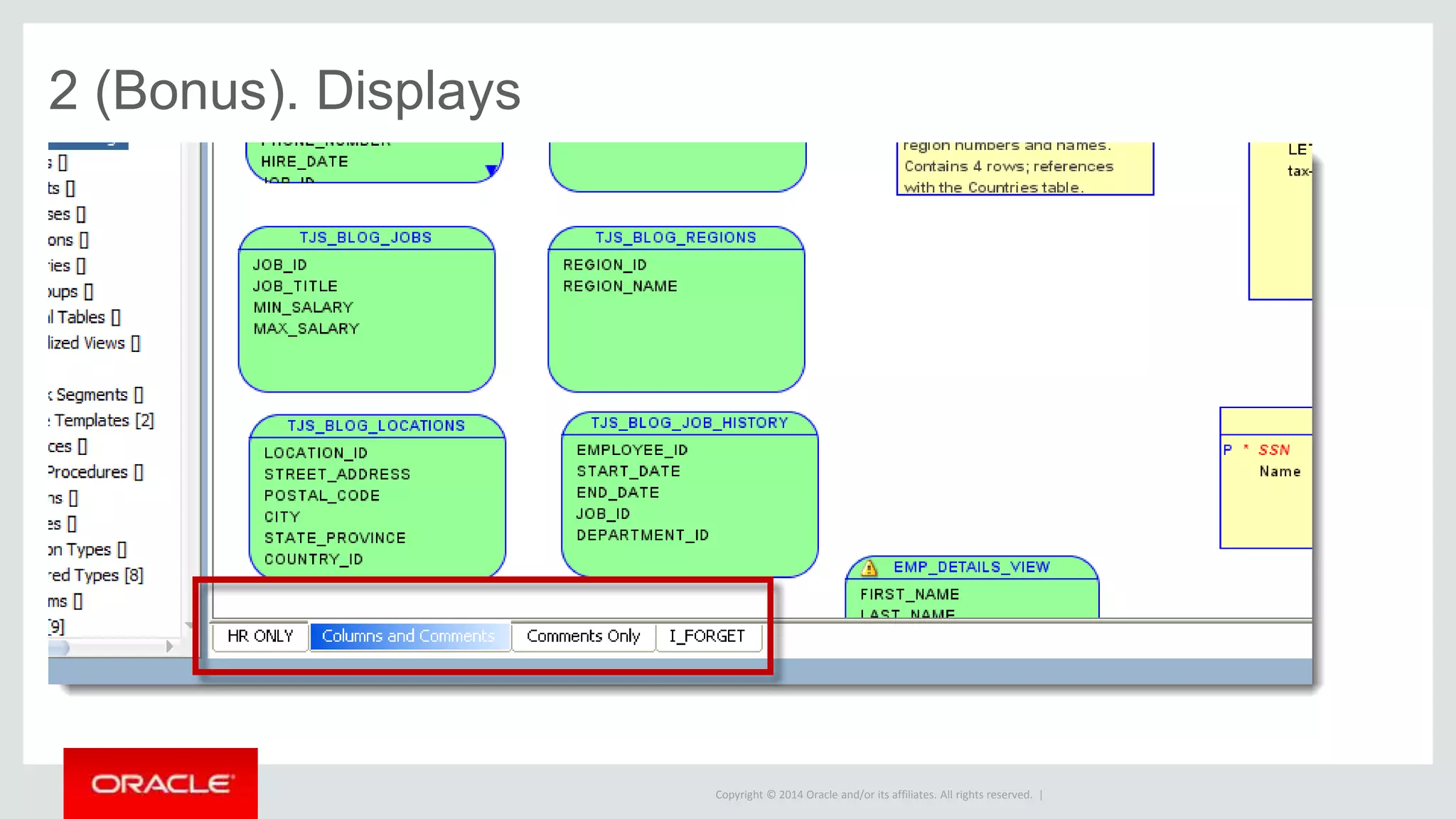Select the TJS_BLOG_LOCATIONS table header
The height and width of the screenshot is (819, 1456).
(376, 426)
